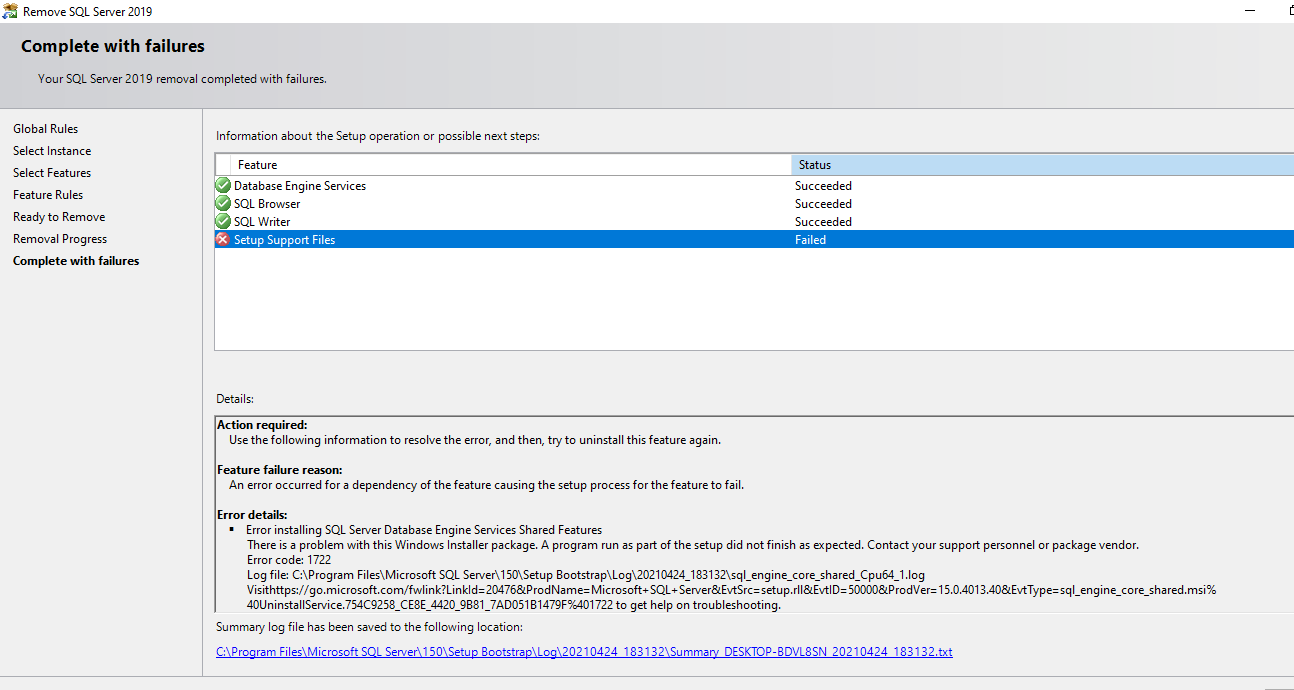
Task: Select the SQL Writer feature row
Action: point(754,221)
